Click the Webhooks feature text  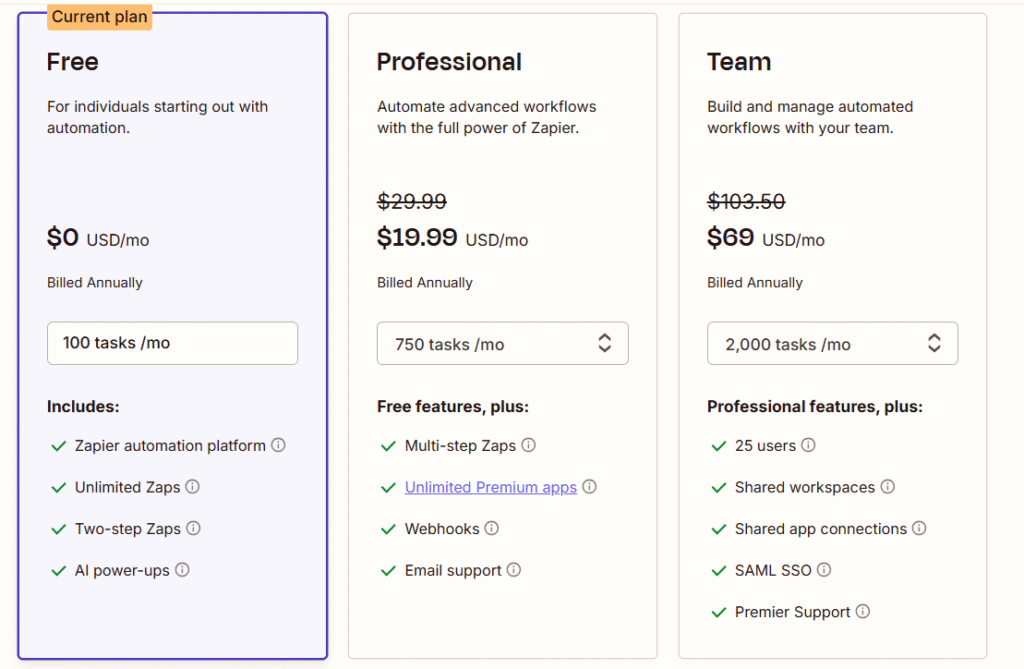[442, 529]
